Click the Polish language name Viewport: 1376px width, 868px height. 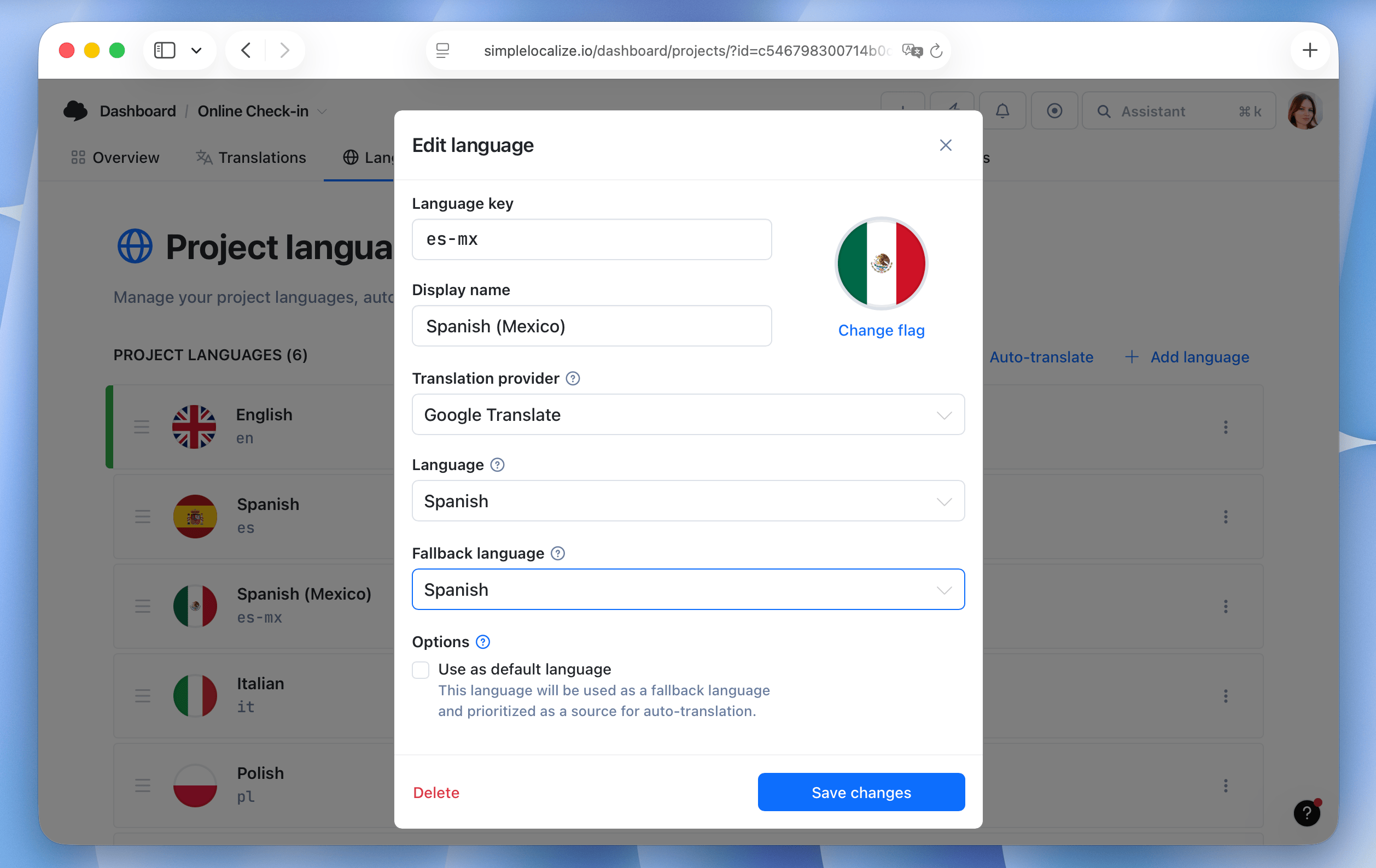click(x=260, y=773)
